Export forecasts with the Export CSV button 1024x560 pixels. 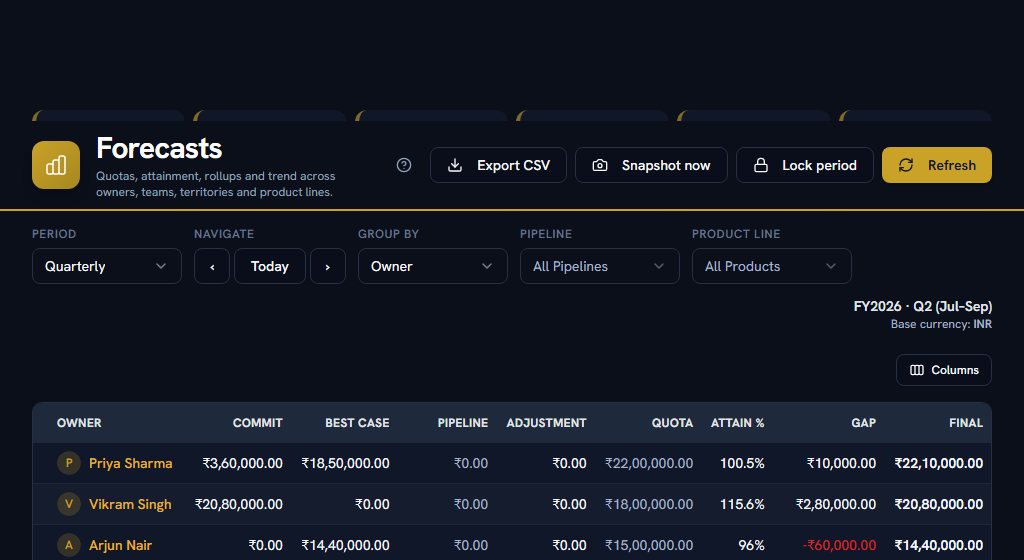pos(498,165)
